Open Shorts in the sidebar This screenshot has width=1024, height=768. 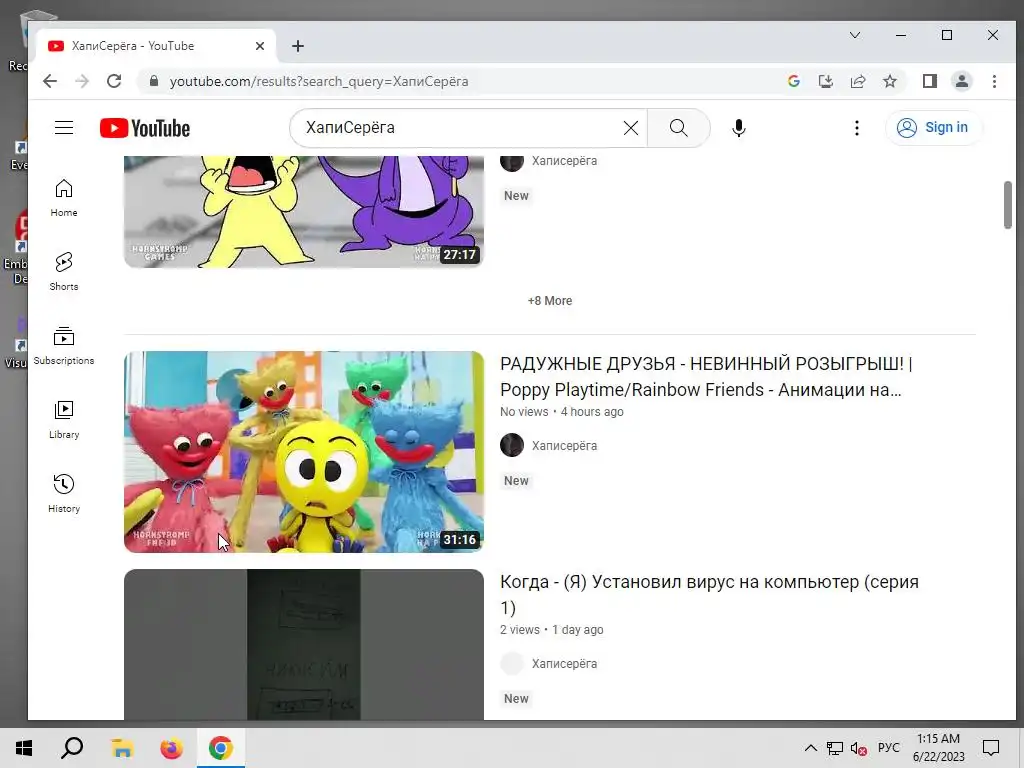64,272
